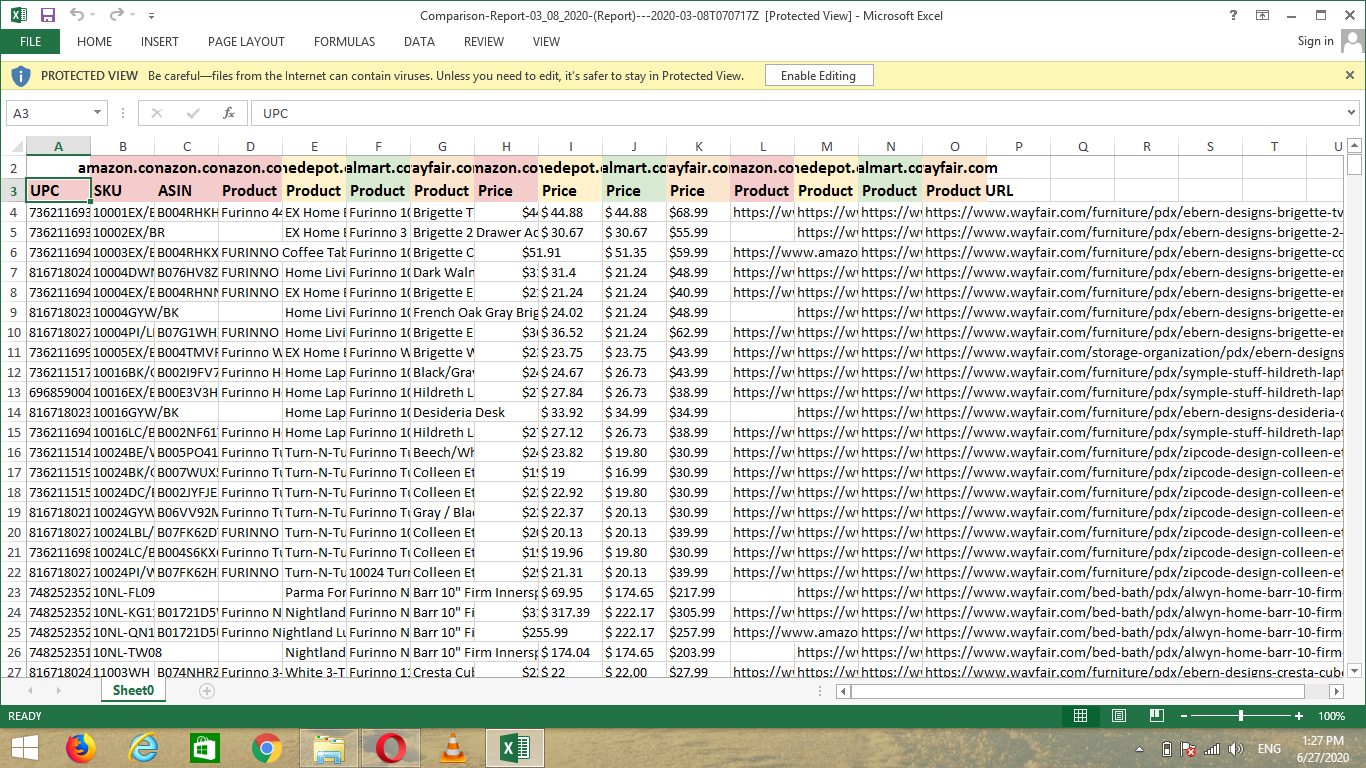The height and width of the screenshot is (768, 1366).
Task: Close the Protected View message bar
Action: click(x=1350, y=75)
